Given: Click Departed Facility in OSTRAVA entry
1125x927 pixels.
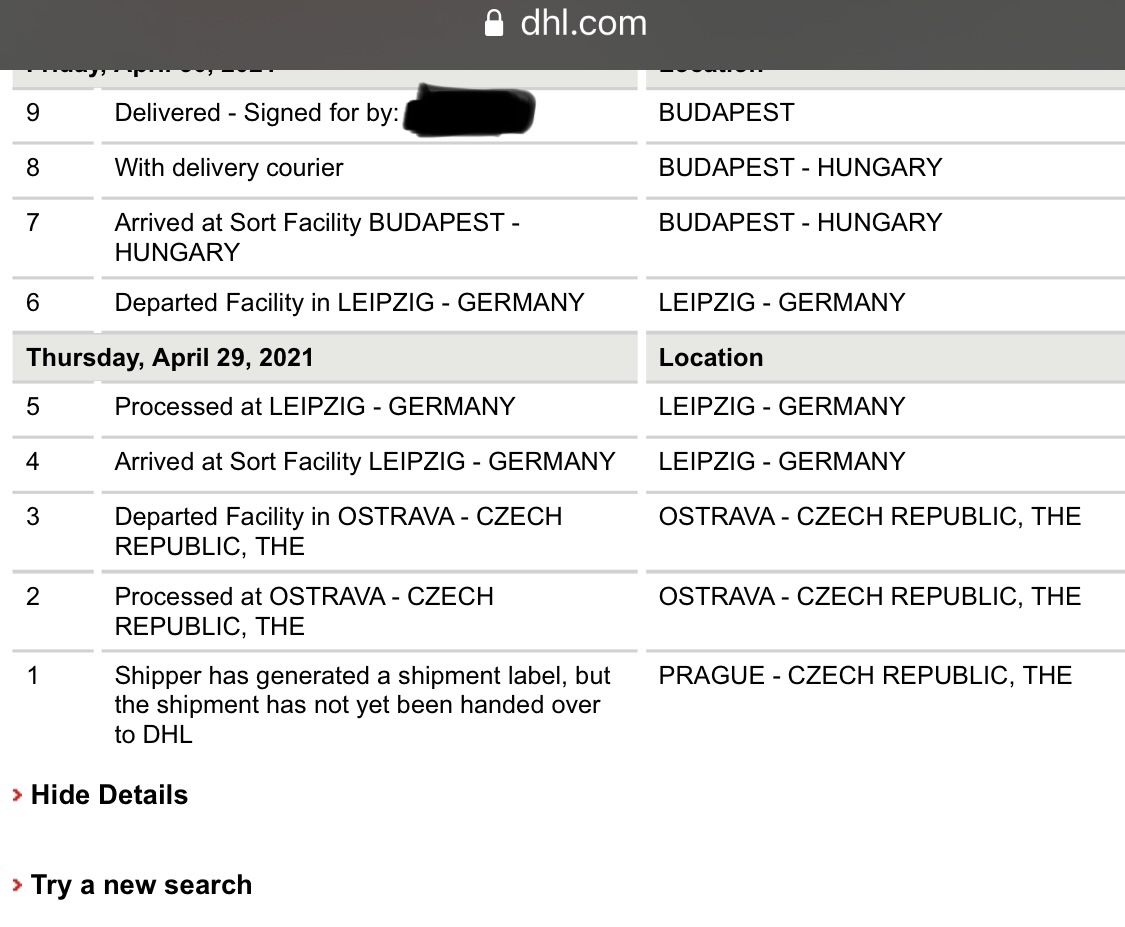Looking at the screenshot, I should [x=338, y=531].
